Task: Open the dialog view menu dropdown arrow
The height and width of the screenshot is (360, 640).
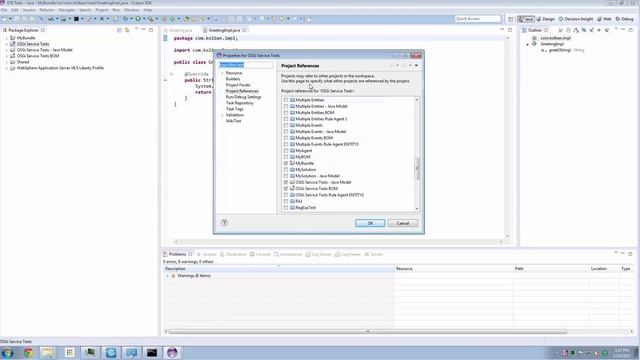Action: point(416,66)
